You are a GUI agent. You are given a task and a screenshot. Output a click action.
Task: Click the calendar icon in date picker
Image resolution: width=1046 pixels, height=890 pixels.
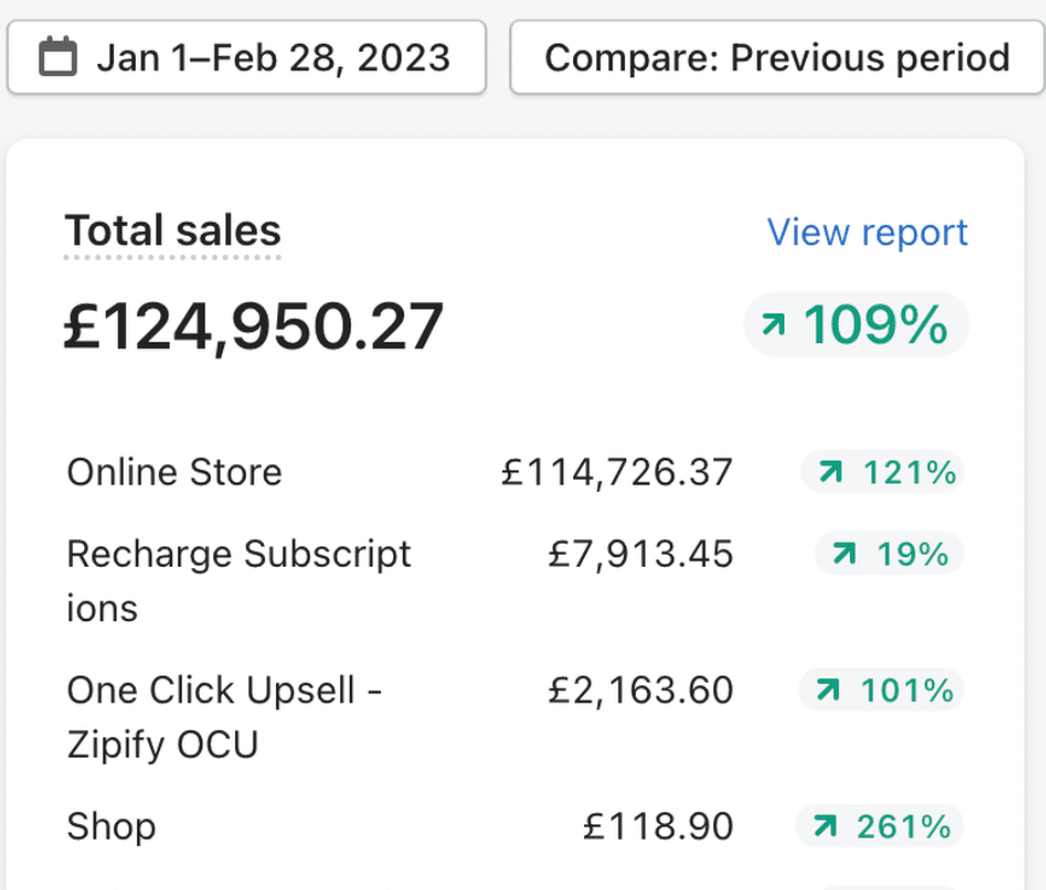pos(58,57)
